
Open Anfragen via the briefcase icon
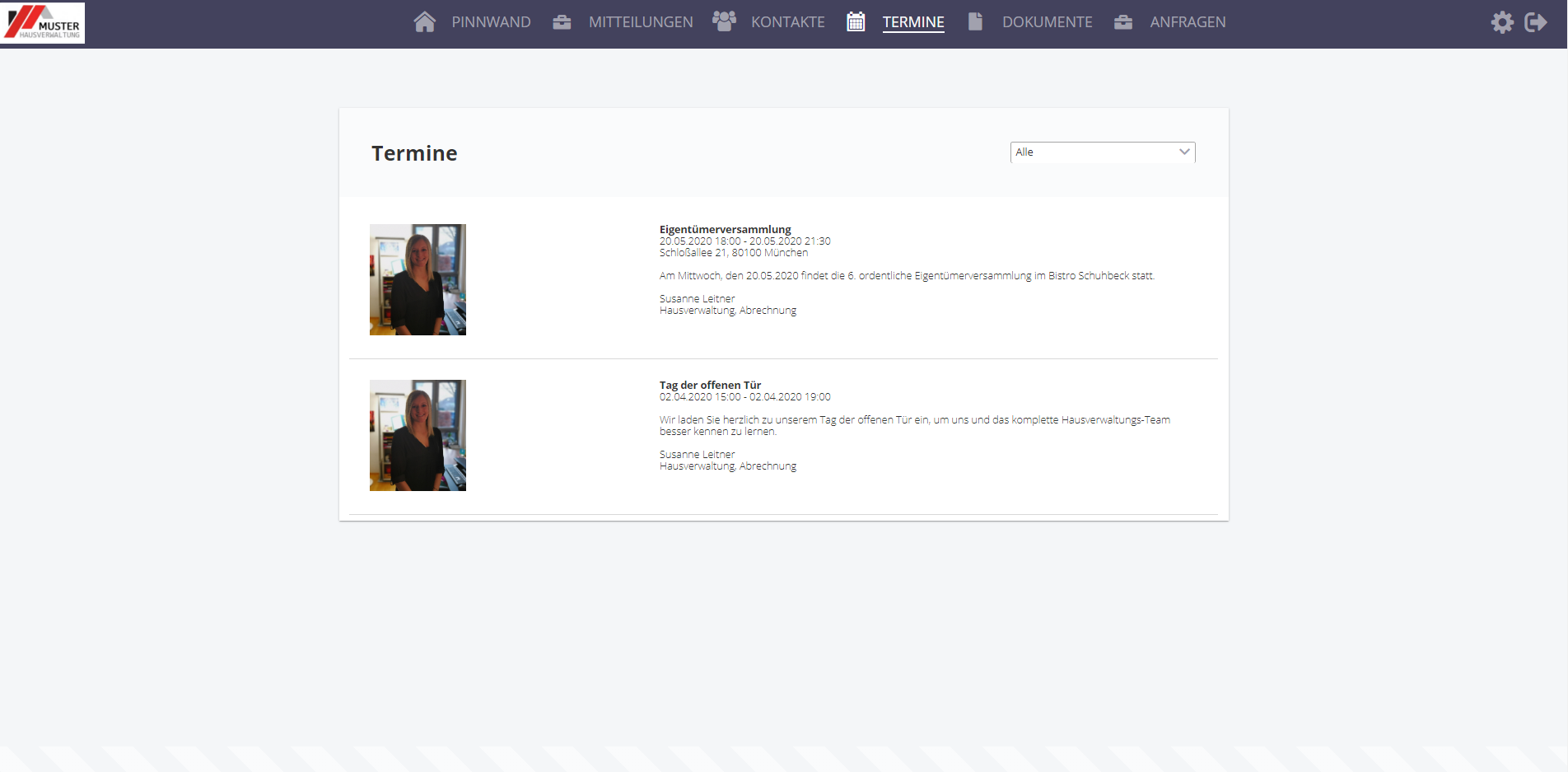click(1122, 22)
